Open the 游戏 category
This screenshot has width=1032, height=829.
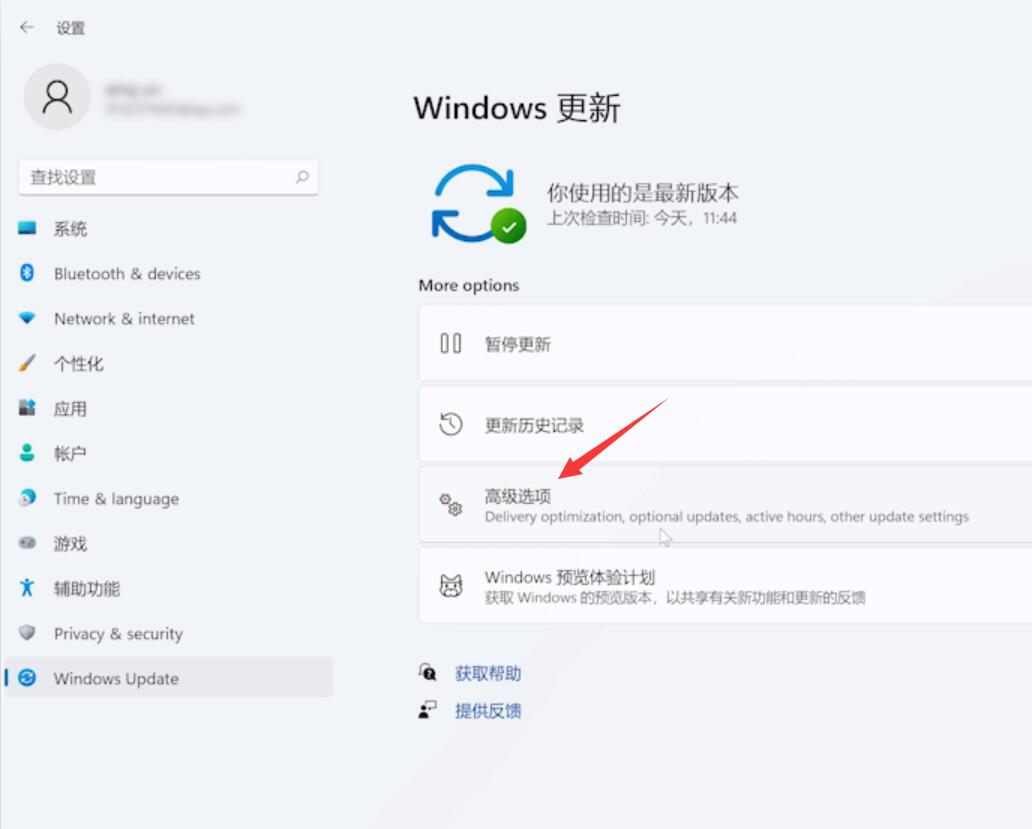coord(168,543)
